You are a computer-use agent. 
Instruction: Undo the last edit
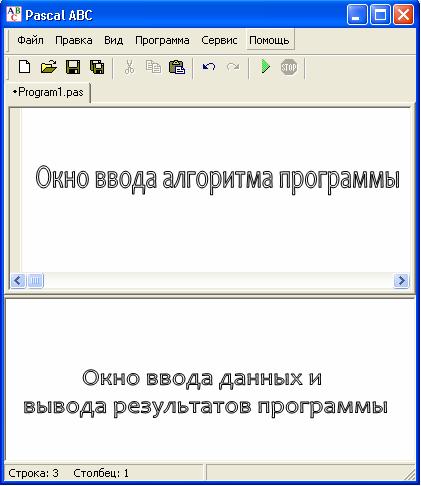tap(209, 67)
